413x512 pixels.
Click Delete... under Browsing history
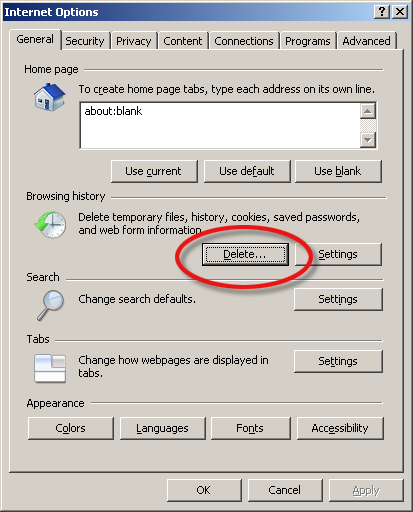click(245, 254)
